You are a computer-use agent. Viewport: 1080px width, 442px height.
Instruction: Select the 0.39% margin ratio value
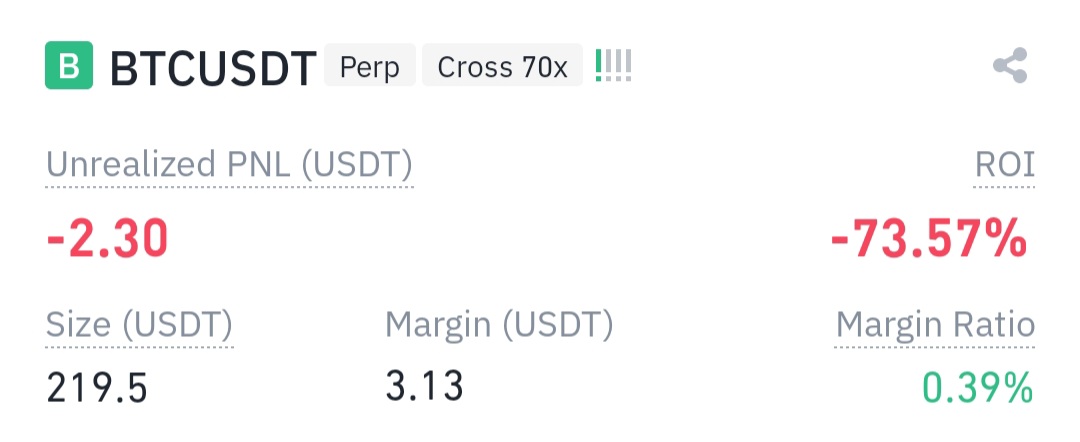[978, 388]
